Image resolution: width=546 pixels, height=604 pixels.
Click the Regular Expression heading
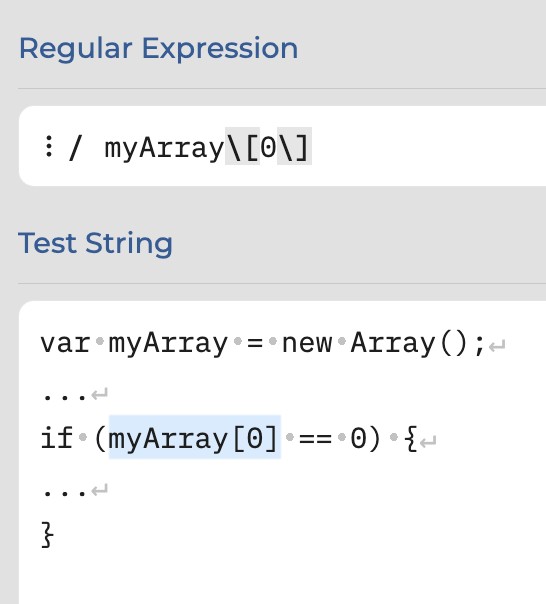tap(158, 49)
